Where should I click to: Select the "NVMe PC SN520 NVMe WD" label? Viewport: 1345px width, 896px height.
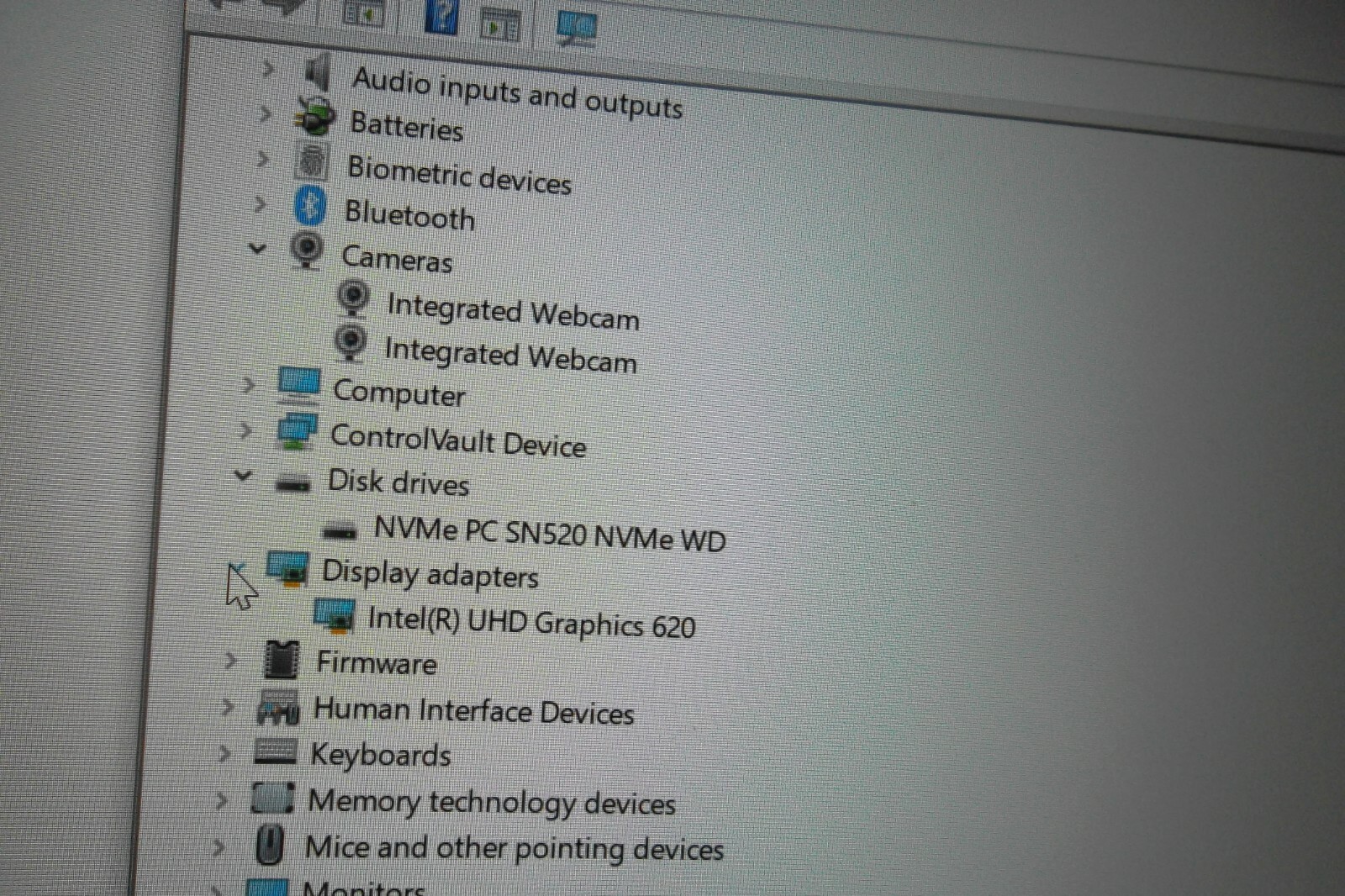pos(550,533)
